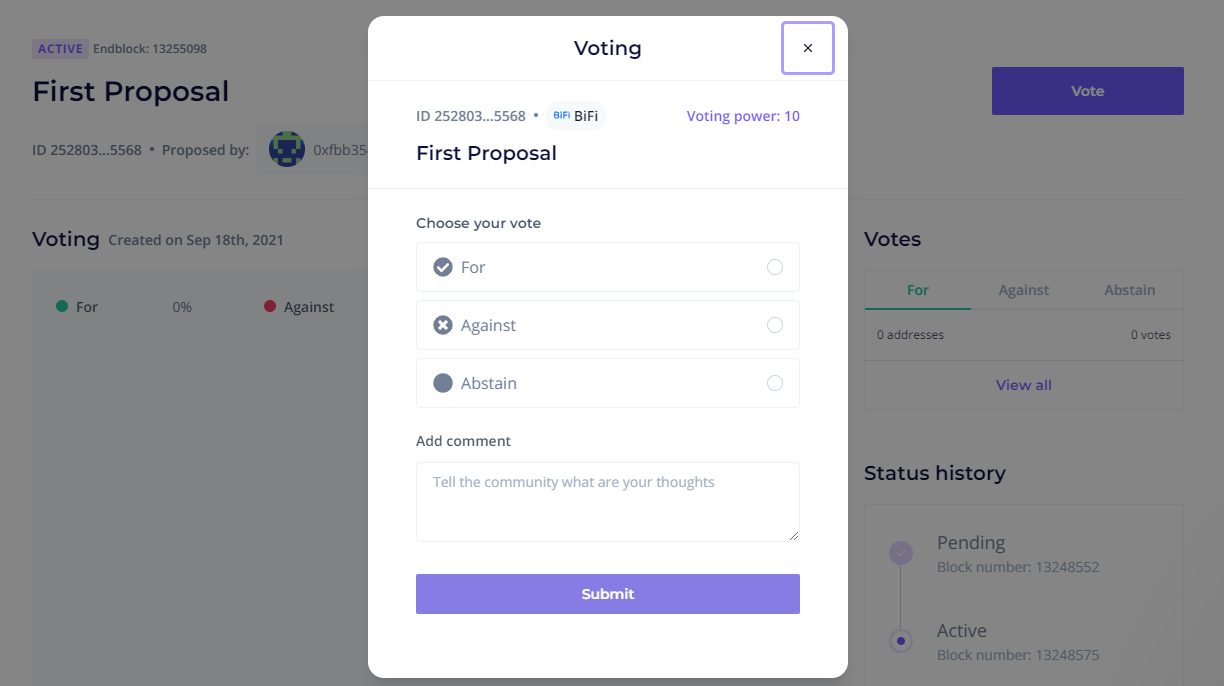The width and height of the screenshot is (1224, 686).
Task: Click the Pending status checkmark icon
Action: pyautogui.click(x=901, y=552)
